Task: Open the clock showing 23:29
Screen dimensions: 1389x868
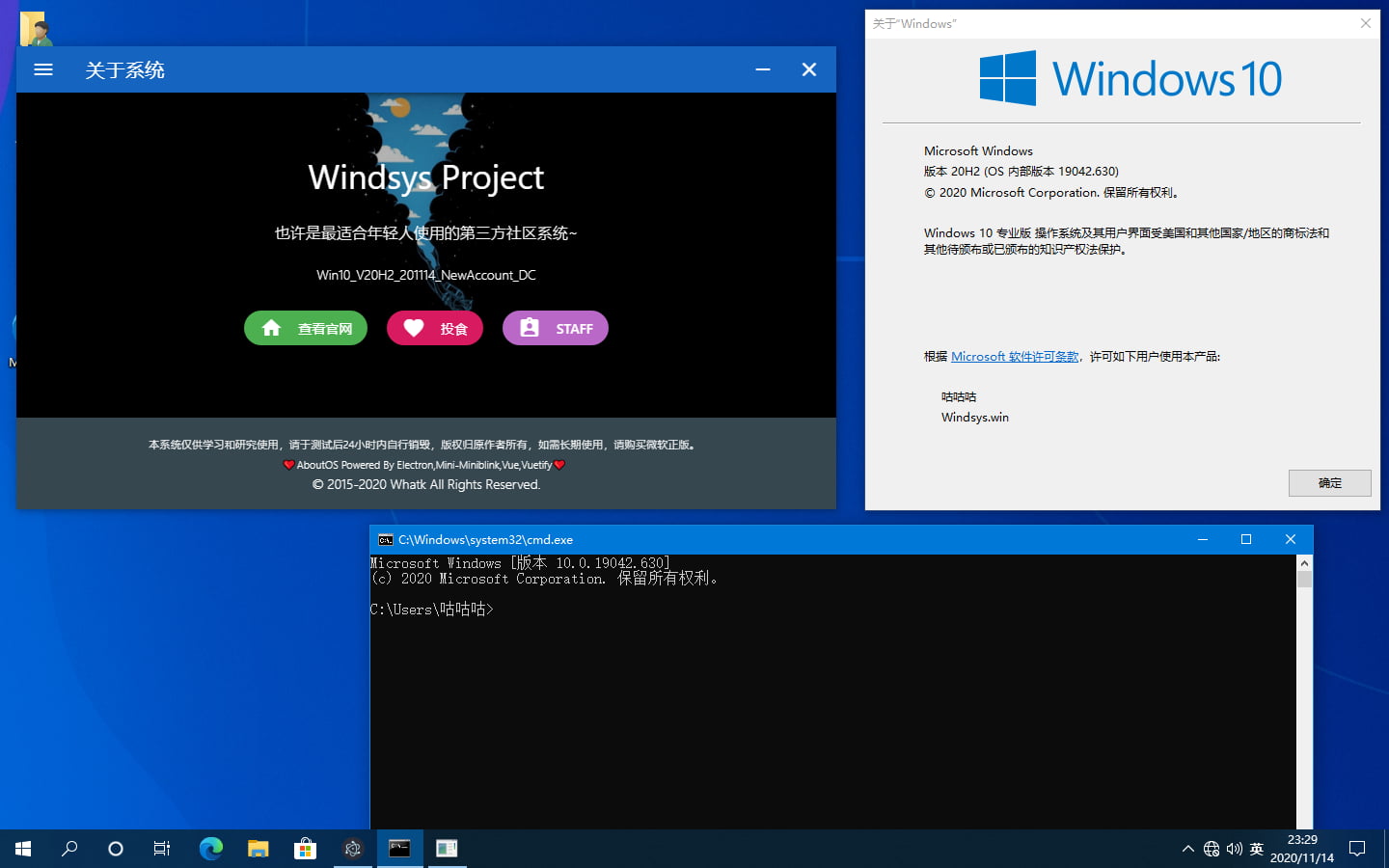Action: [x=1302, y=849]
